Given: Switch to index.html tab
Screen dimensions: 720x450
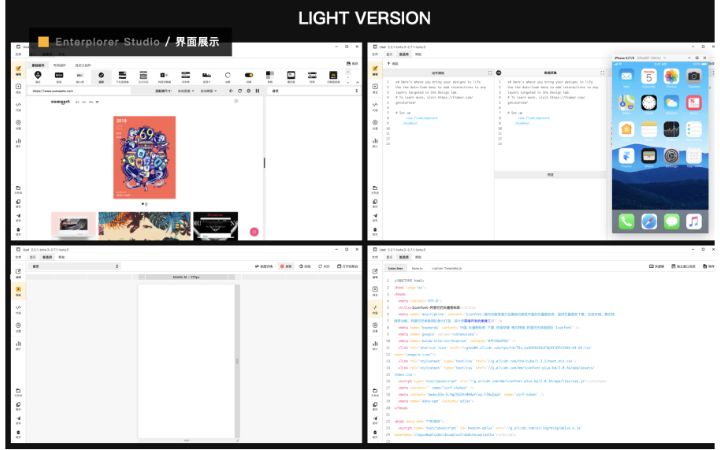Looking at the screenshot, I should (395, 268).
